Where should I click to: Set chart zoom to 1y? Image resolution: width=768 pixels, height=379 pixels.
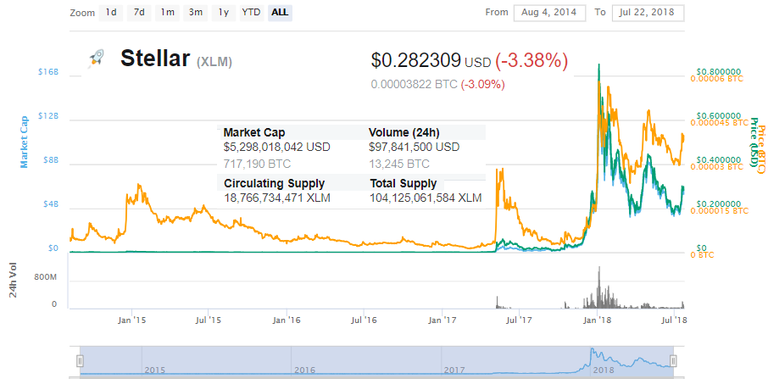pyautogui.click(x=223, y=13)
